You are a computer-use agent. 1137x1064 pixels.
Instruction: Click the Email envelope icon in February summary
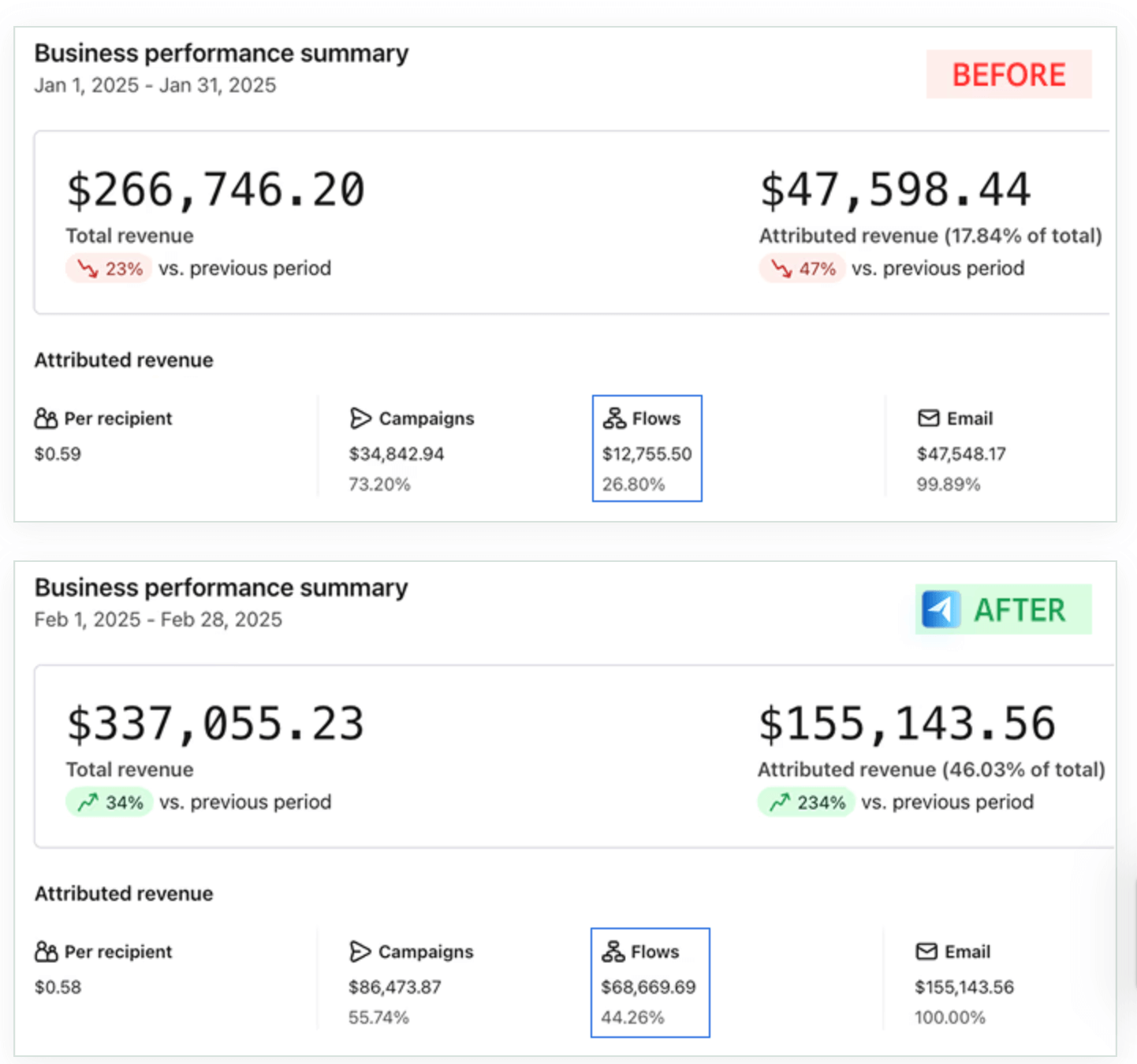926,952
